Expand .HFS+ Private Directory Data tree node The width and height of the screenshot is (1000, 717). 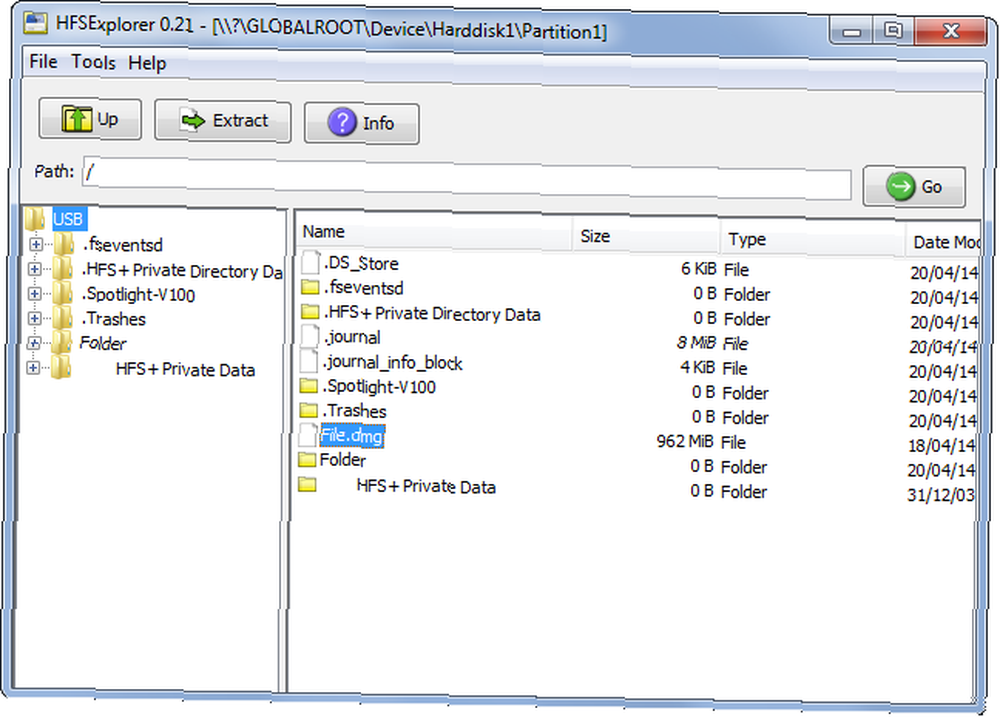coord(34,269)
